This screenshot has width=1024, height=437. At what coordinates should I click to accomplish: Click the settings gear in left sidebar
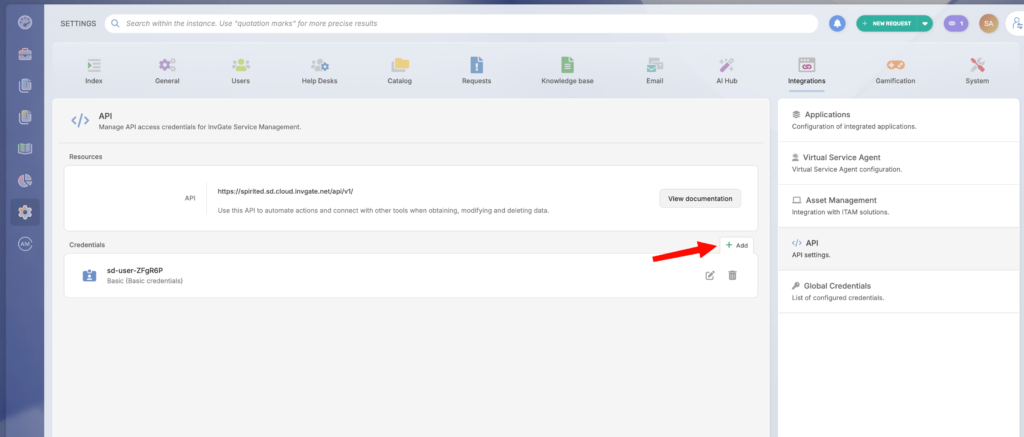point(25,212)
